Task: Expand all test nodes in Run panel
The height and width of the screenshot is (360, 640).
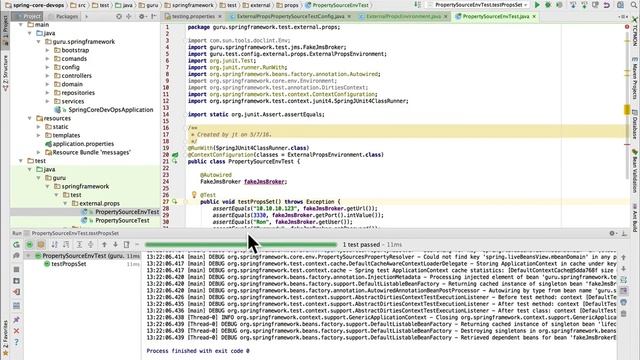Action: click(79, 244)
